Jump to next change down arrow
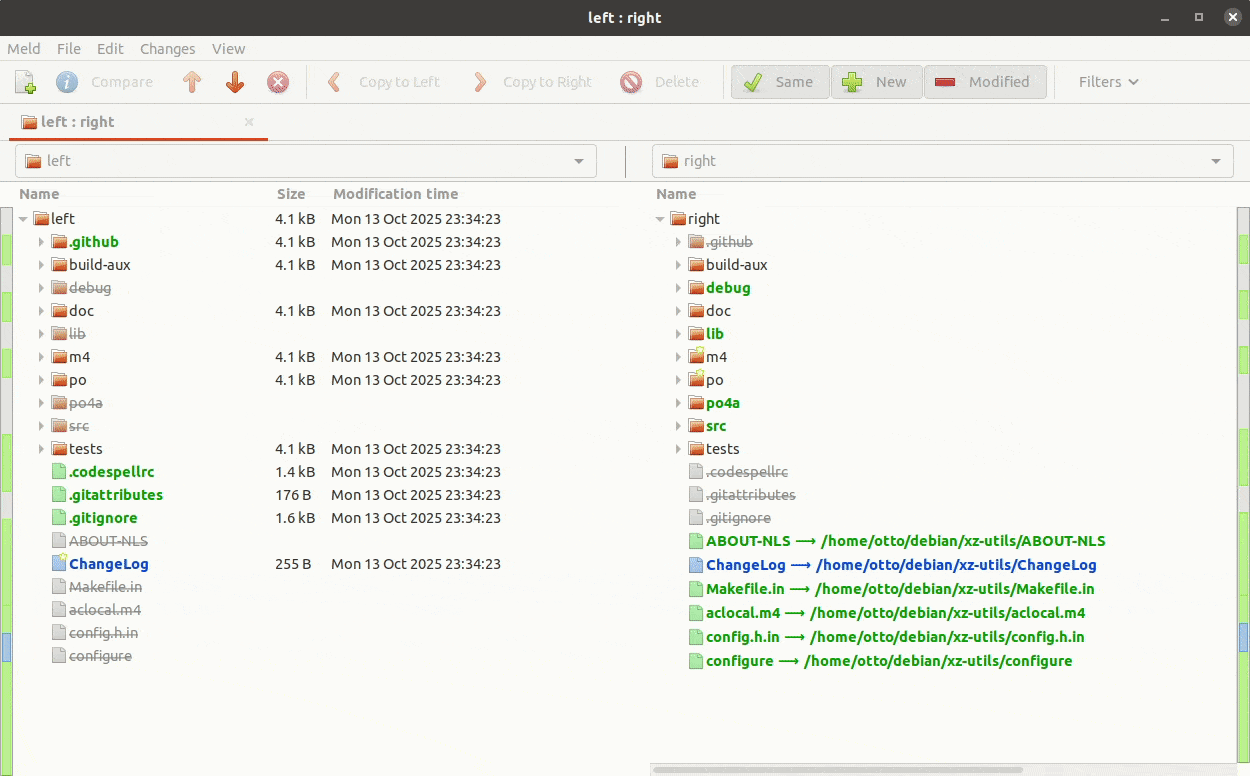The height and width of the screenshot is (776, 1250). pyautogui.click(x=235, y=82)
